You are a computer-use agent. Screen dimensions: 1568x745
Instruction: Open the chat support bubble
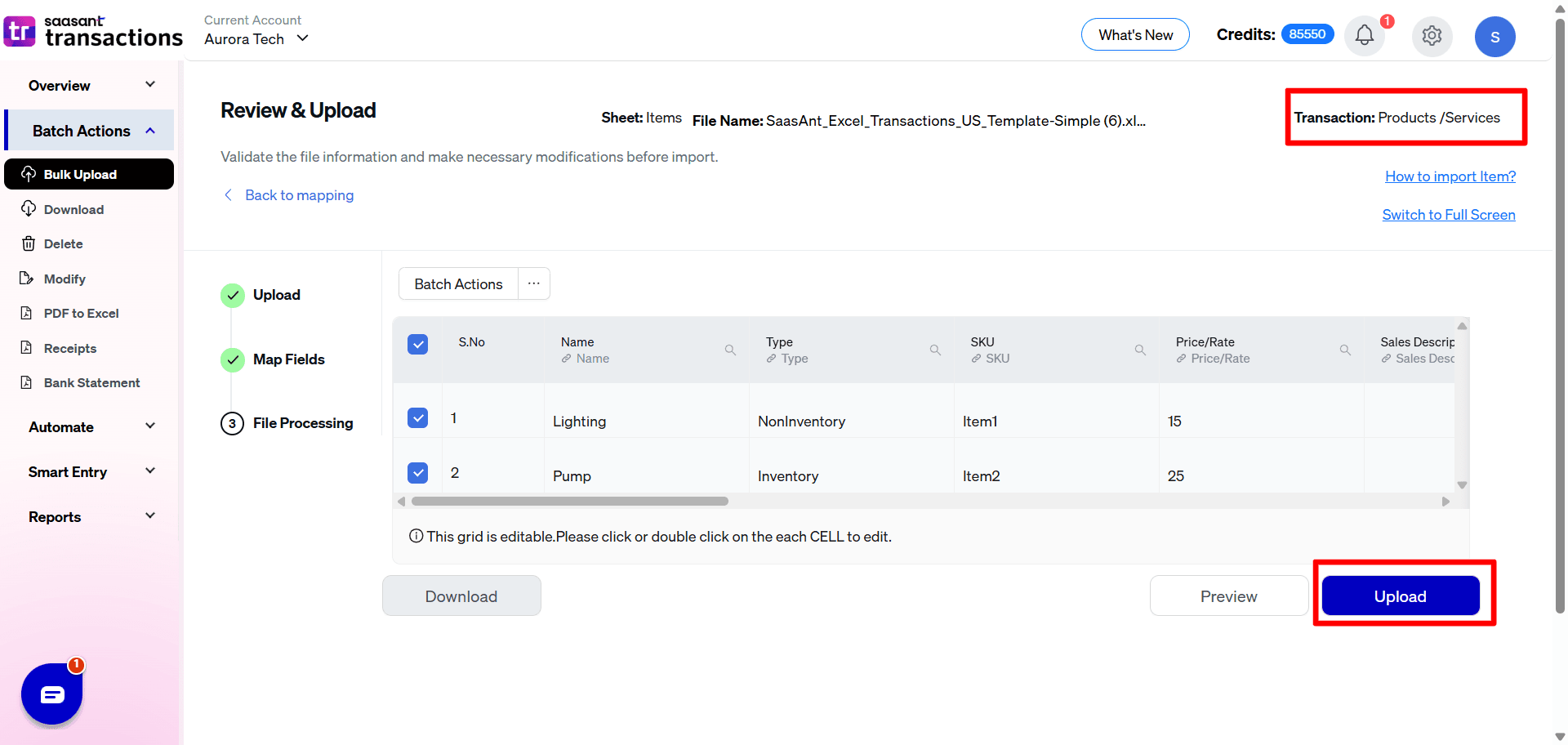pos(51,694)
